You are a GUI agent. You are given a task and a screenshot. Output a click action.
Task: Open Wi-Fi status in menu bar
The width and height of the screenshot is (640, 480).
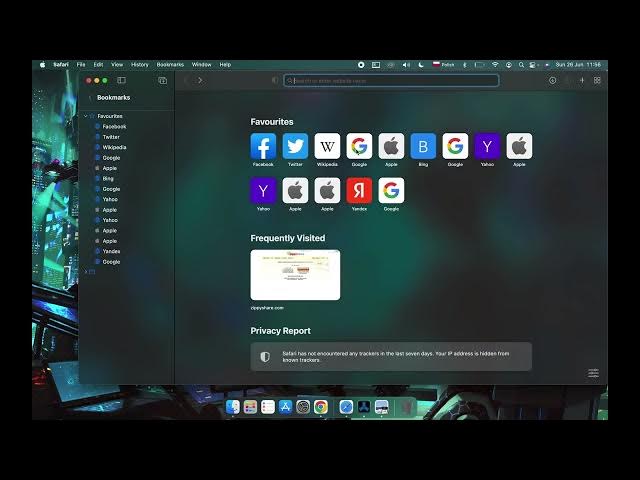coord(495,64)
